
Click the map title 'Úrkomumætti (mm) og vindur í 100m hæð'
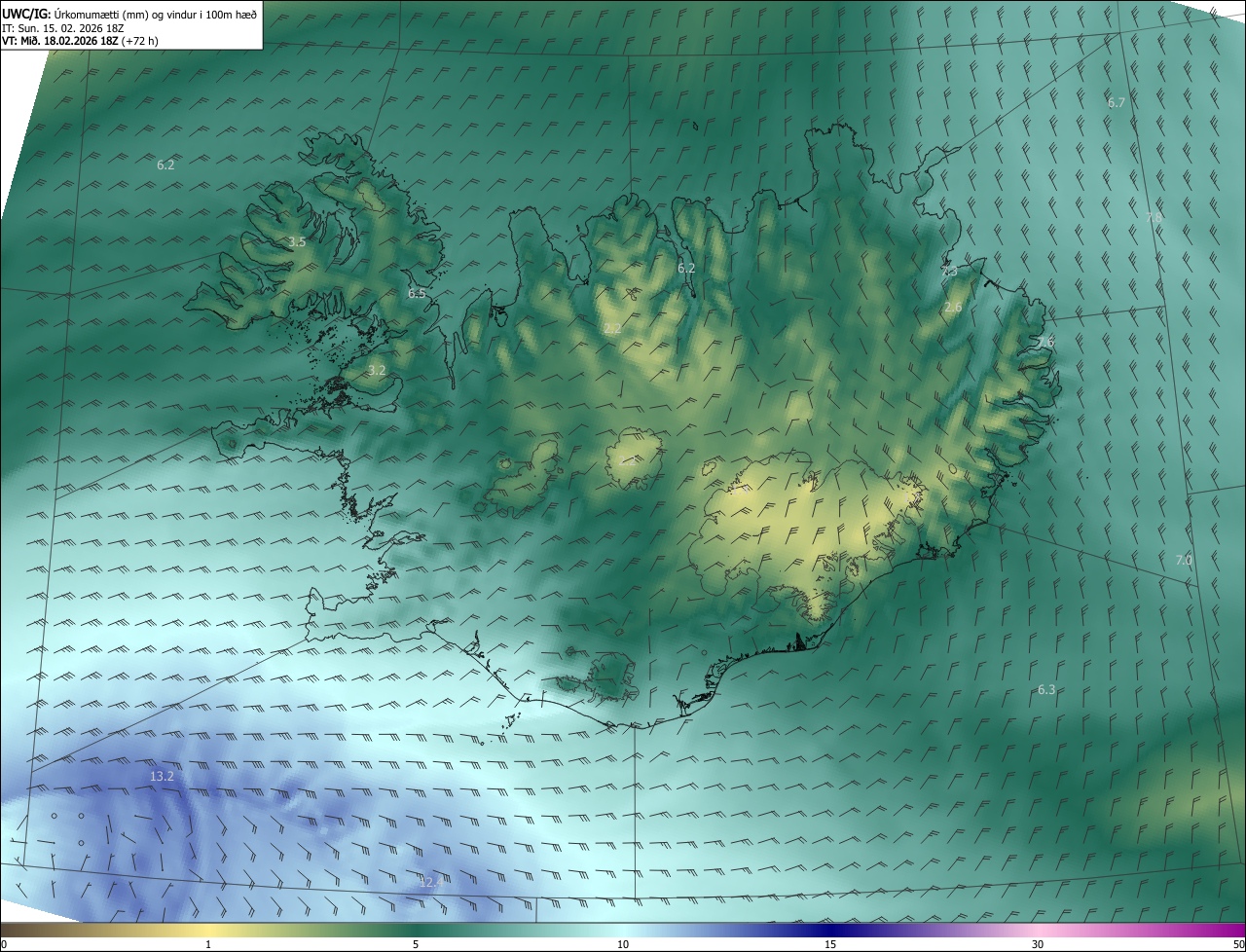click(x=155, y=14)
